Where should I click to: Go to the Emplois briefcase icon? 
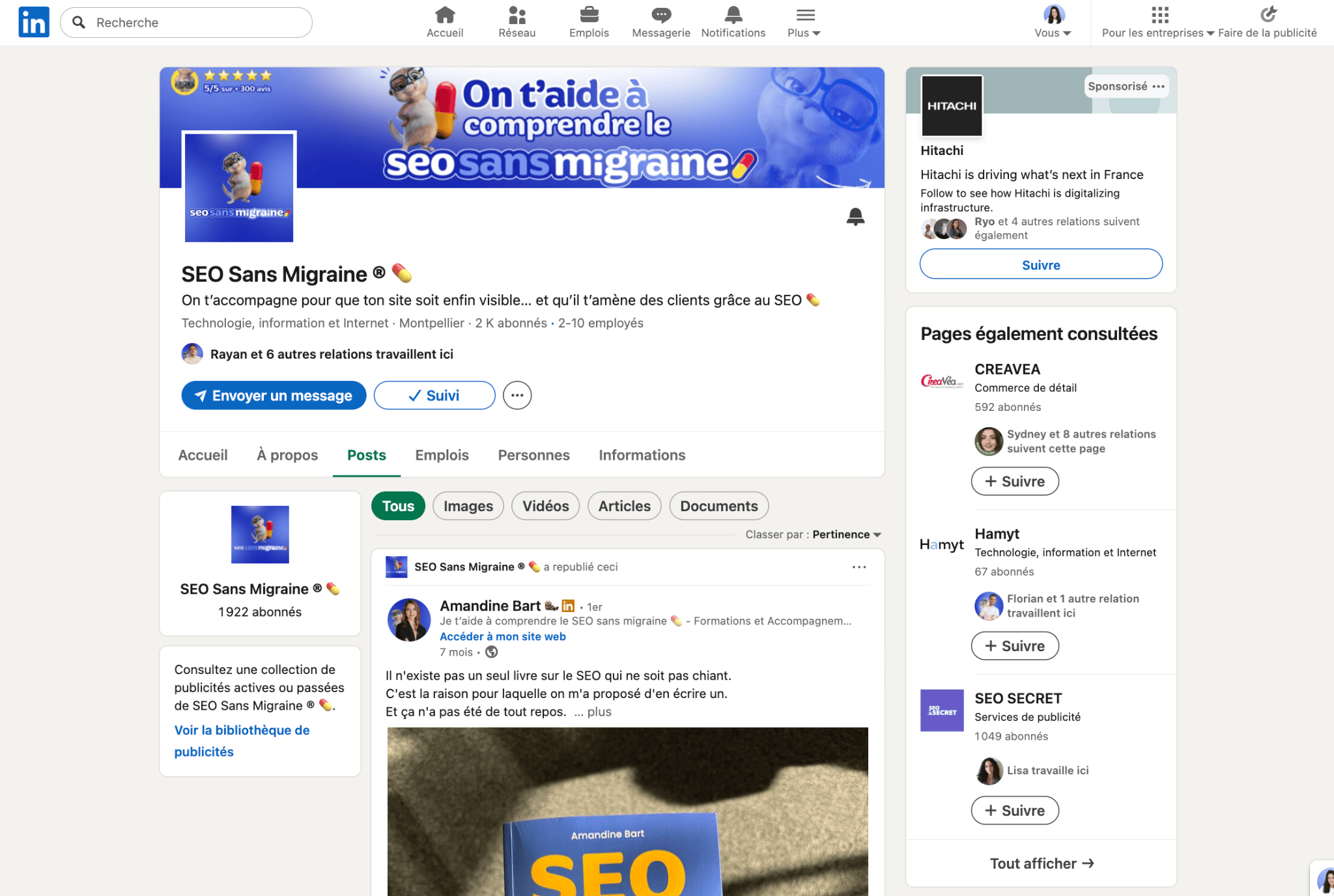589,22
